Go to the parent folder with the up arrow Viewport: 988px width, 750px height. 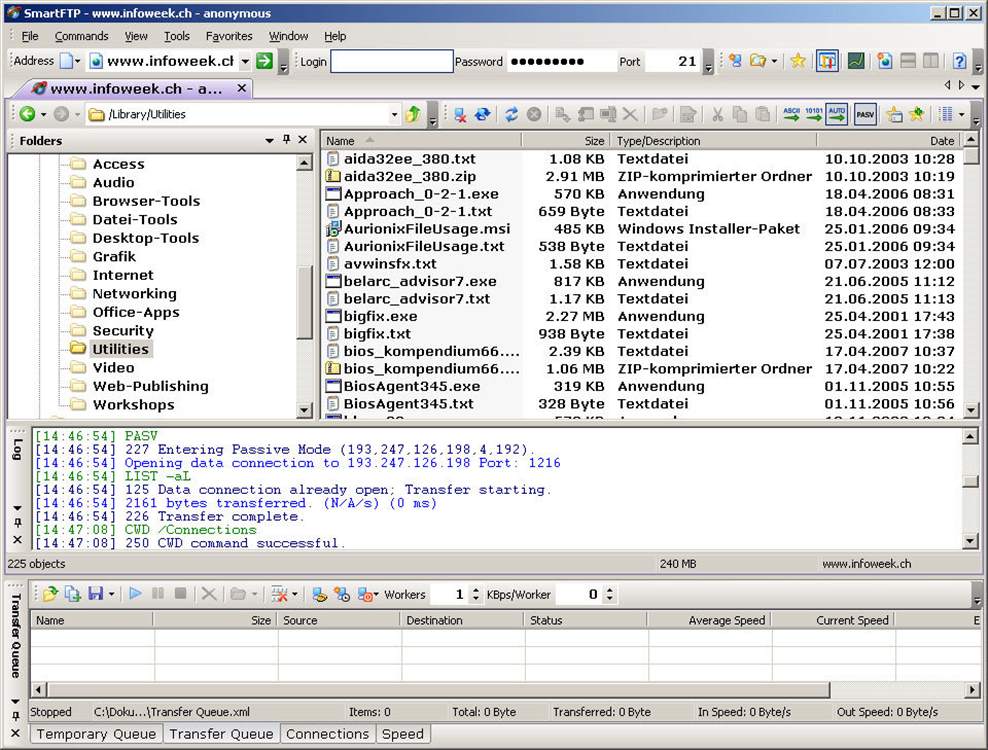click(x=413, y=114)
